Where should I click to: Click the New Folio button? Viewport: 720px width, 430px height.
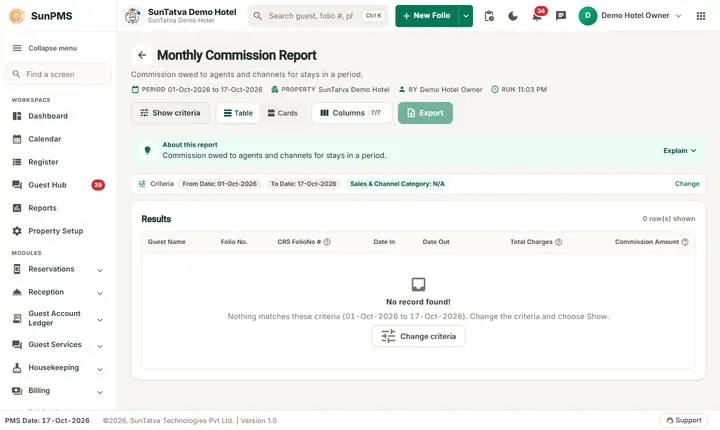(427, 16)
